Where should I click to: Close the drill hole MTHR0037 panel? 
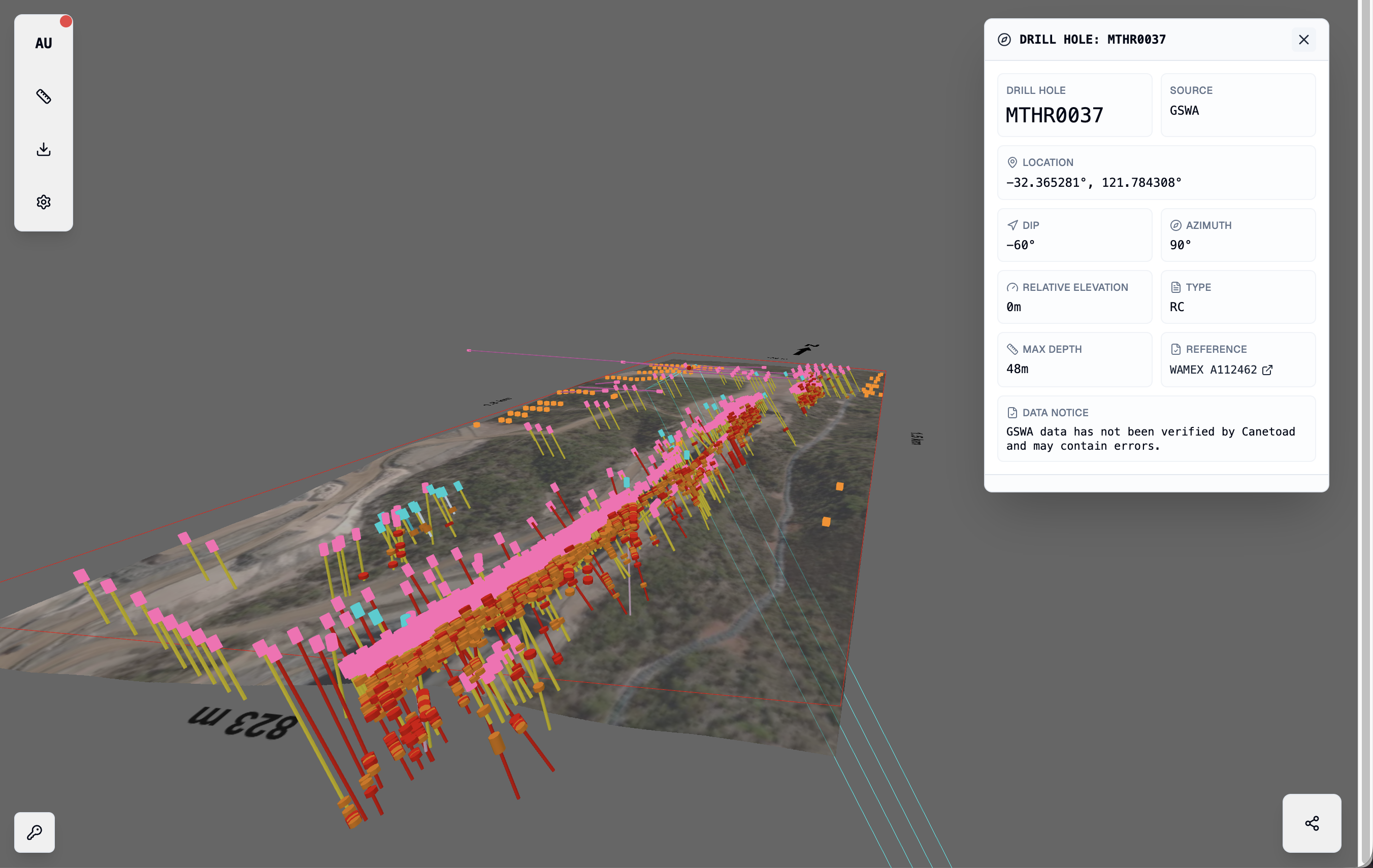pyautogui.click(x=1303, y=39)
